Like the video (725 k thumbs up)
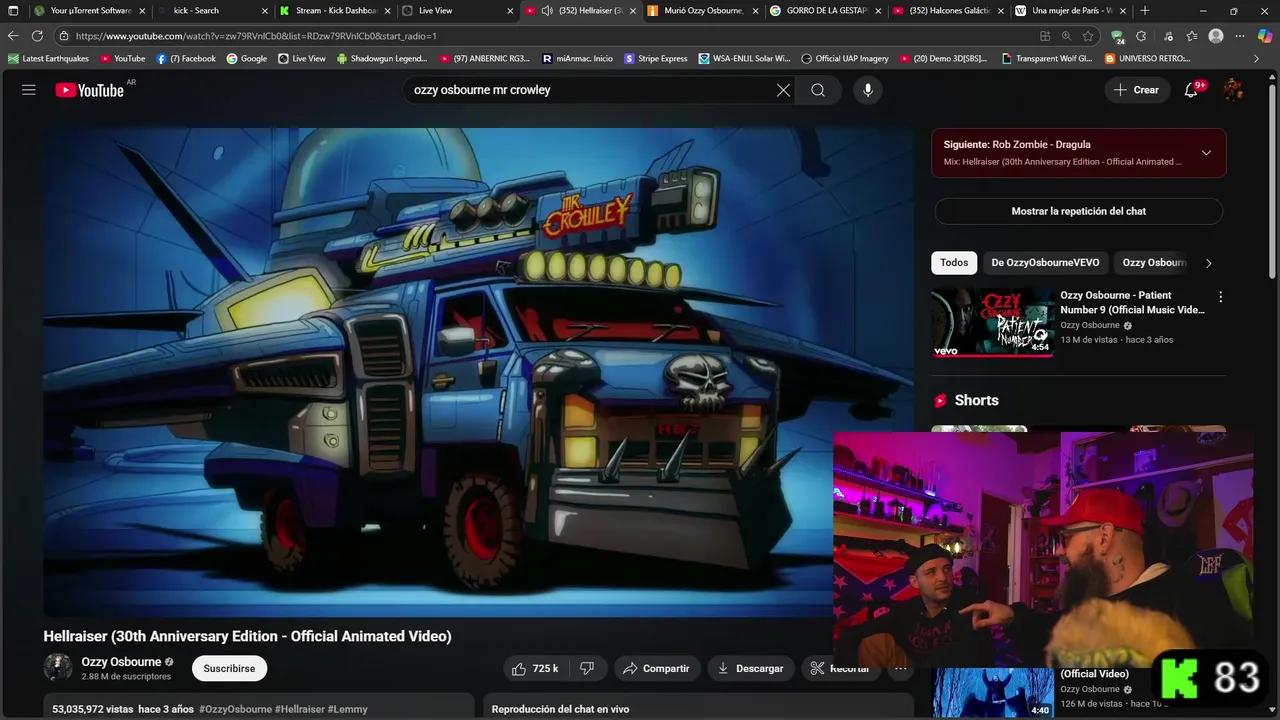1280x720 pixels. (x=536, y=668)
